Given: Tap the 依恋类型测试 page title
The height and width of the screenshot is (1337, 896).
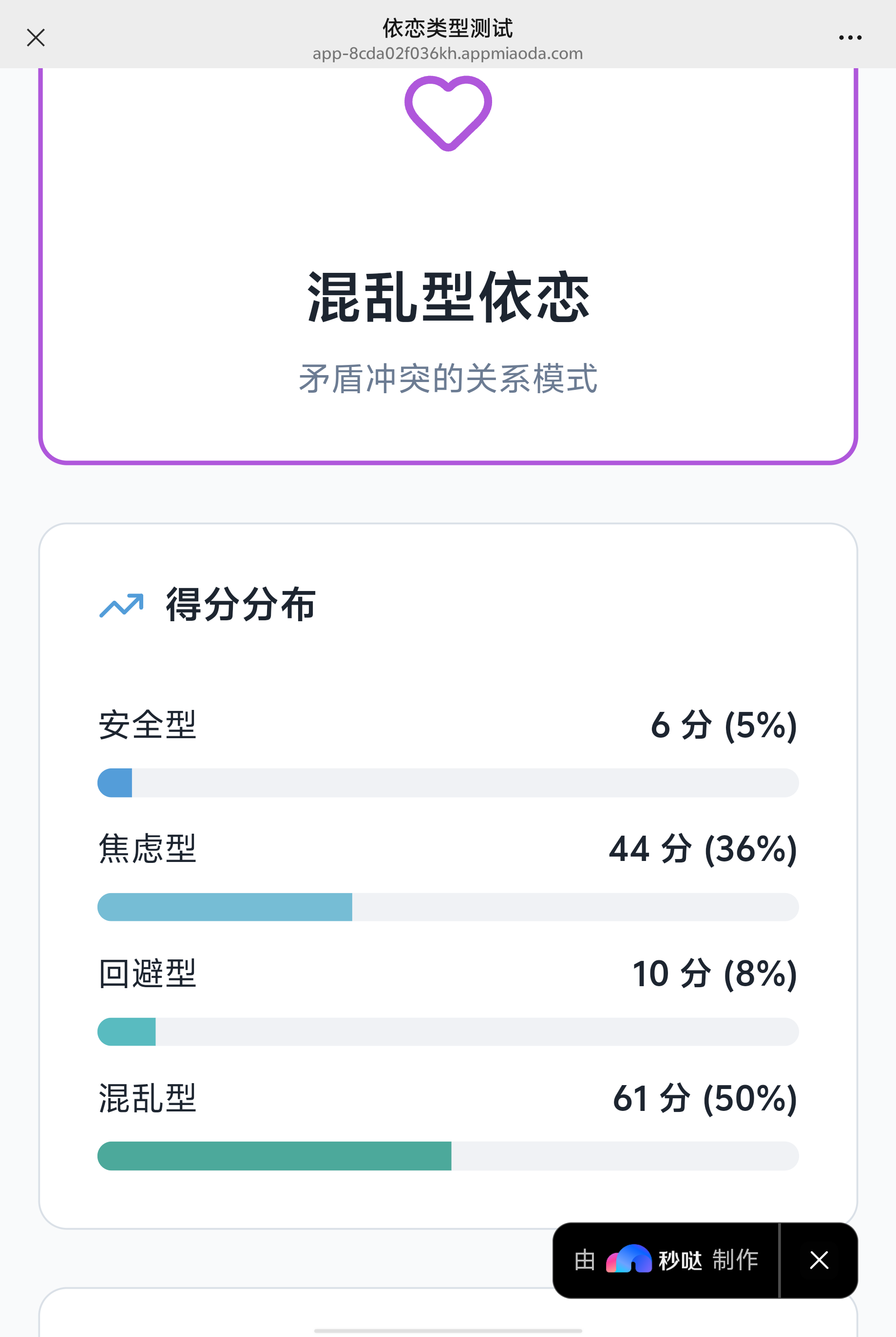Looking at the screenshot, I should click(x=448, y=27).
